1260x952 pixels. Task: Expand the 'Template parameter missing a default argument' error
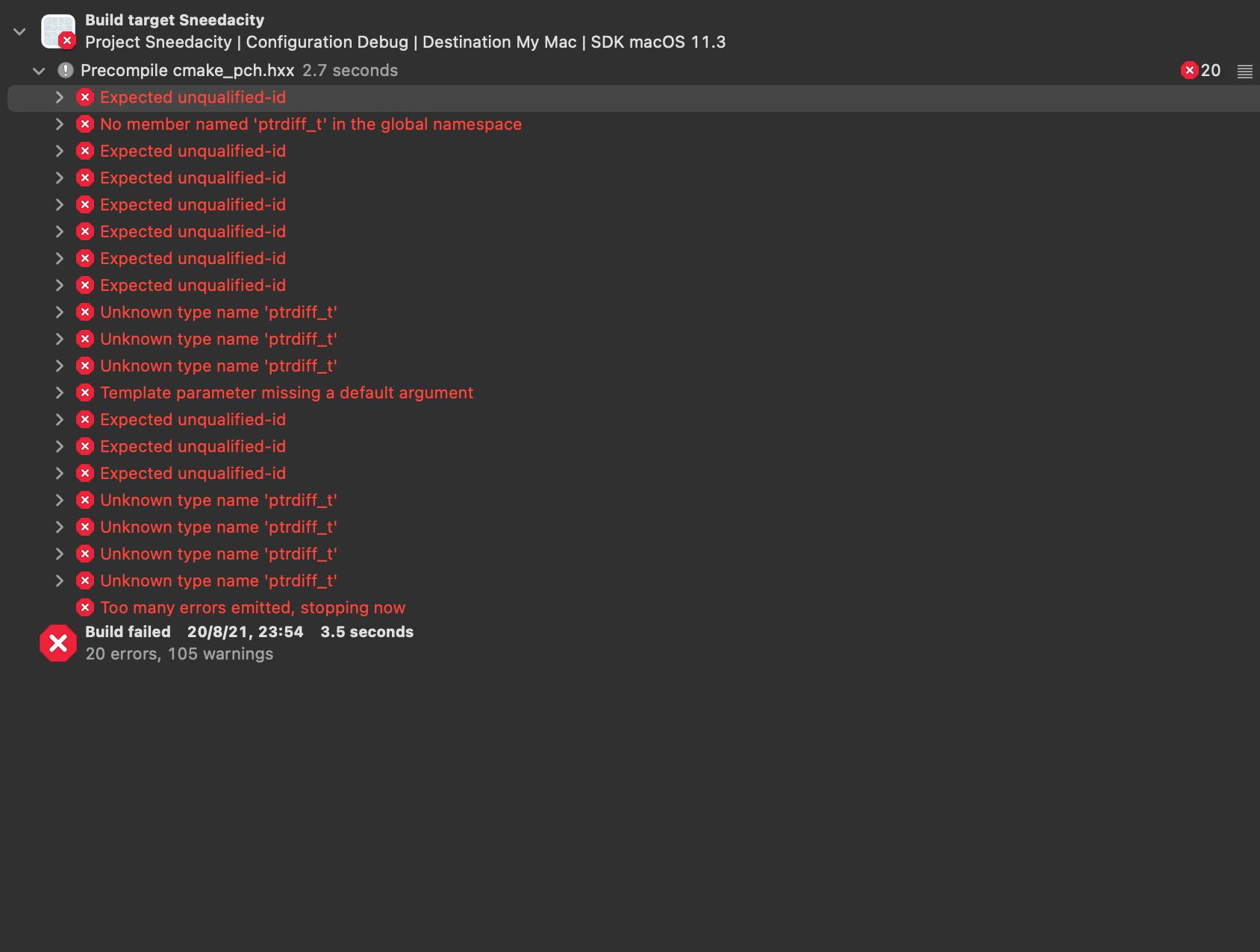point(60,392)
